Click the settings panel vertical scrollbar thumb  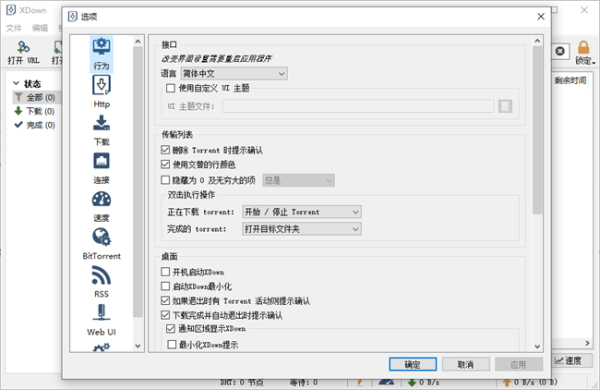click(x=537, y=130)
